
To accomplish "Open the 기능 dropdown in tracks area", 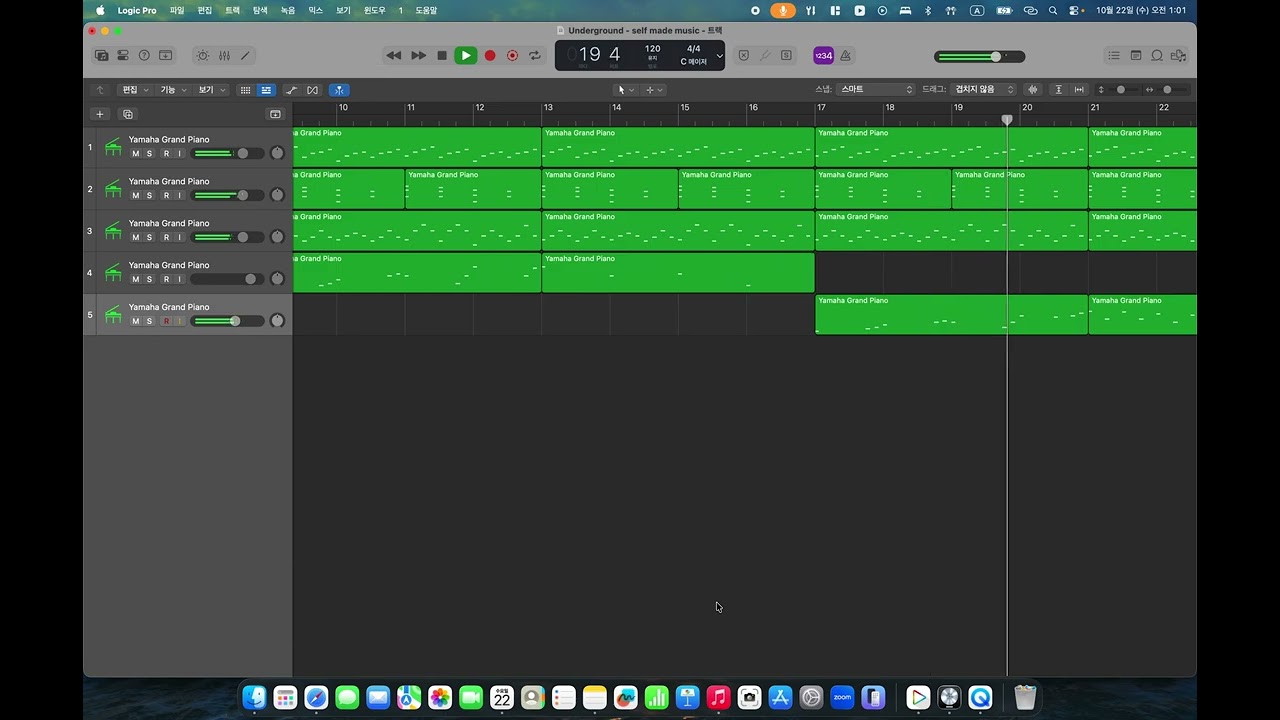I will pos(173,90).
